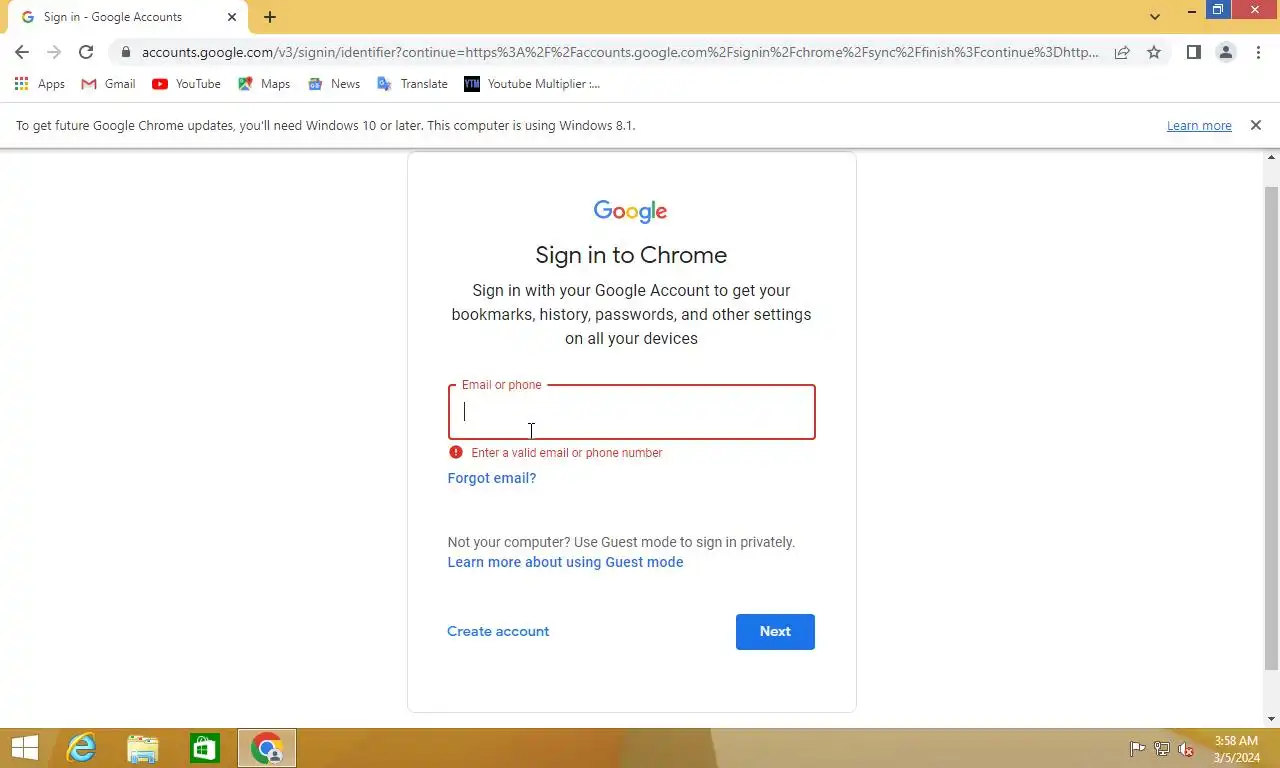Open a new tab with plus button

click(x=270, y=17)
